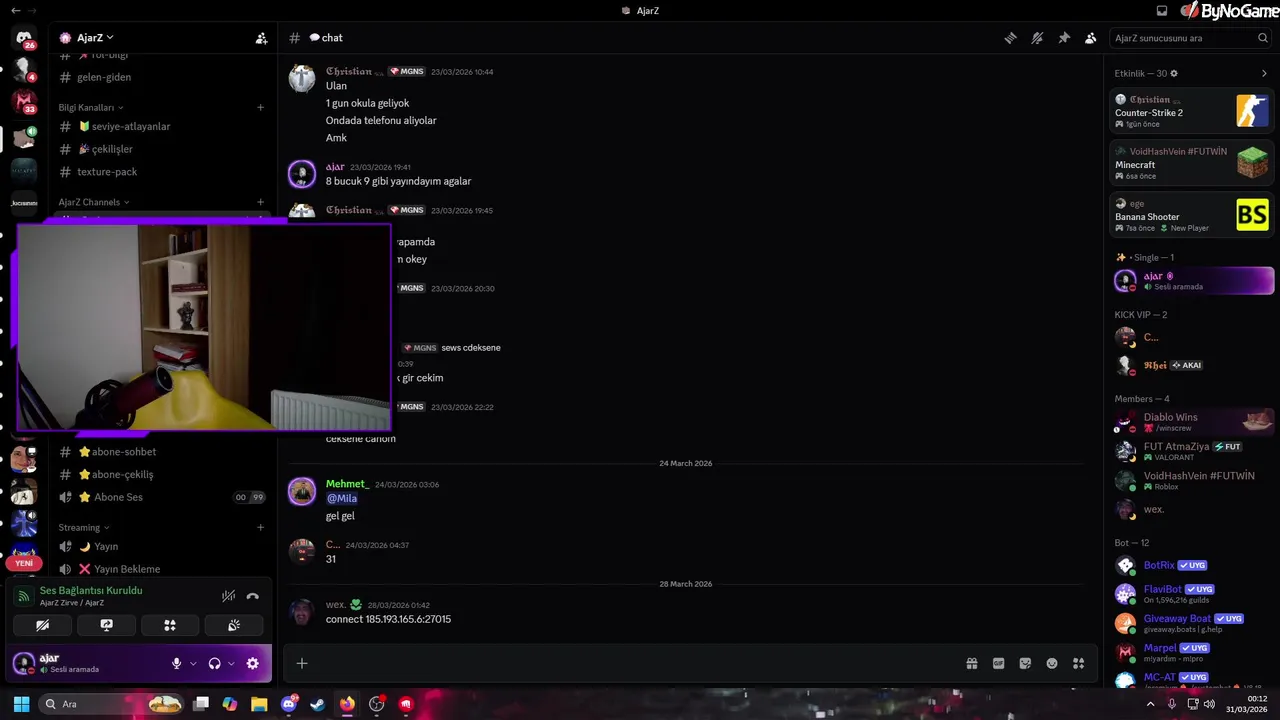1280x720 pixels.
Task: Open Windows Start menu
Action: (x=21, y=704)
